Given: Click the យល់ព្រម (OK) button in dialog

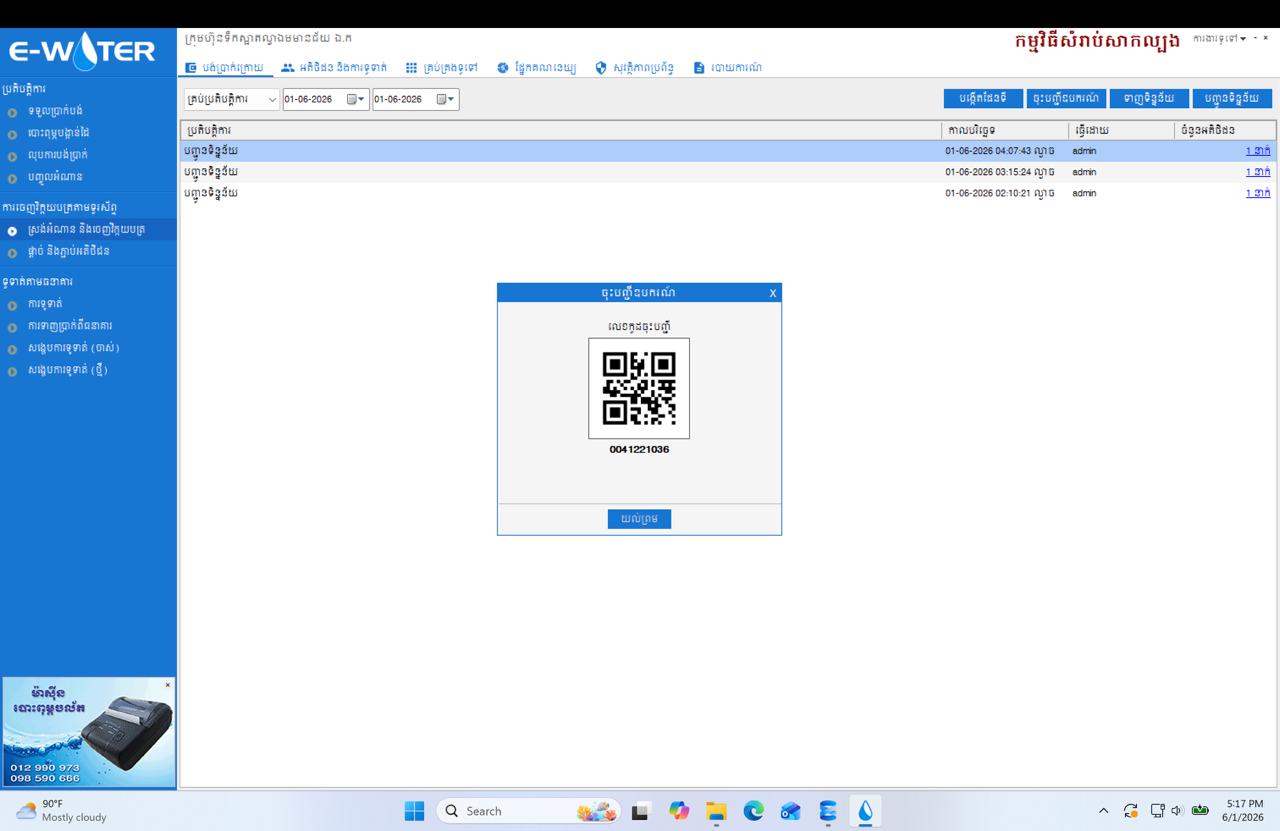Looking at the screenshot, I should (x=639, y=519).
